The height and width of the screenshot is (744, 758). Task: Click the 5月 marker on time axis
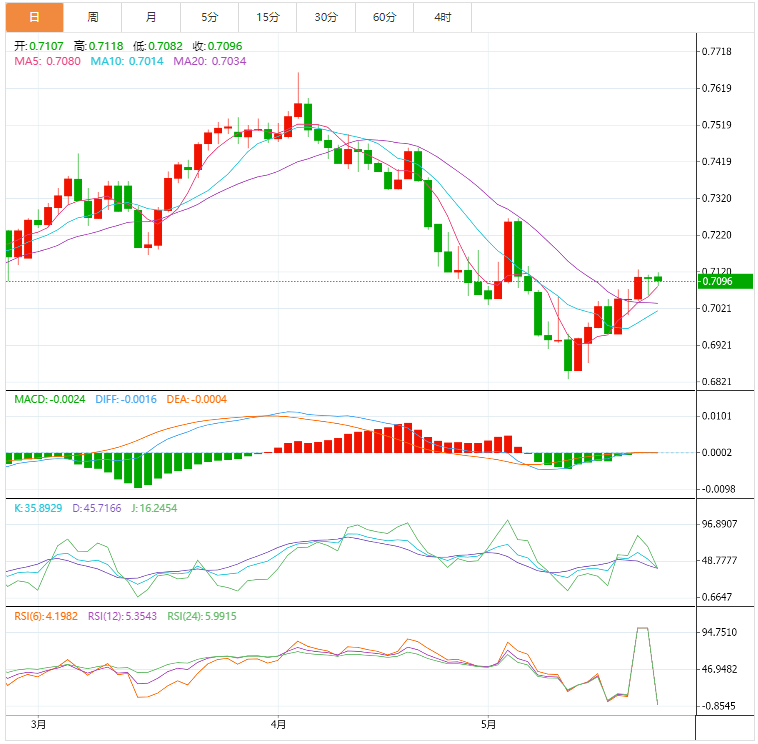click(x=488, y=723)
